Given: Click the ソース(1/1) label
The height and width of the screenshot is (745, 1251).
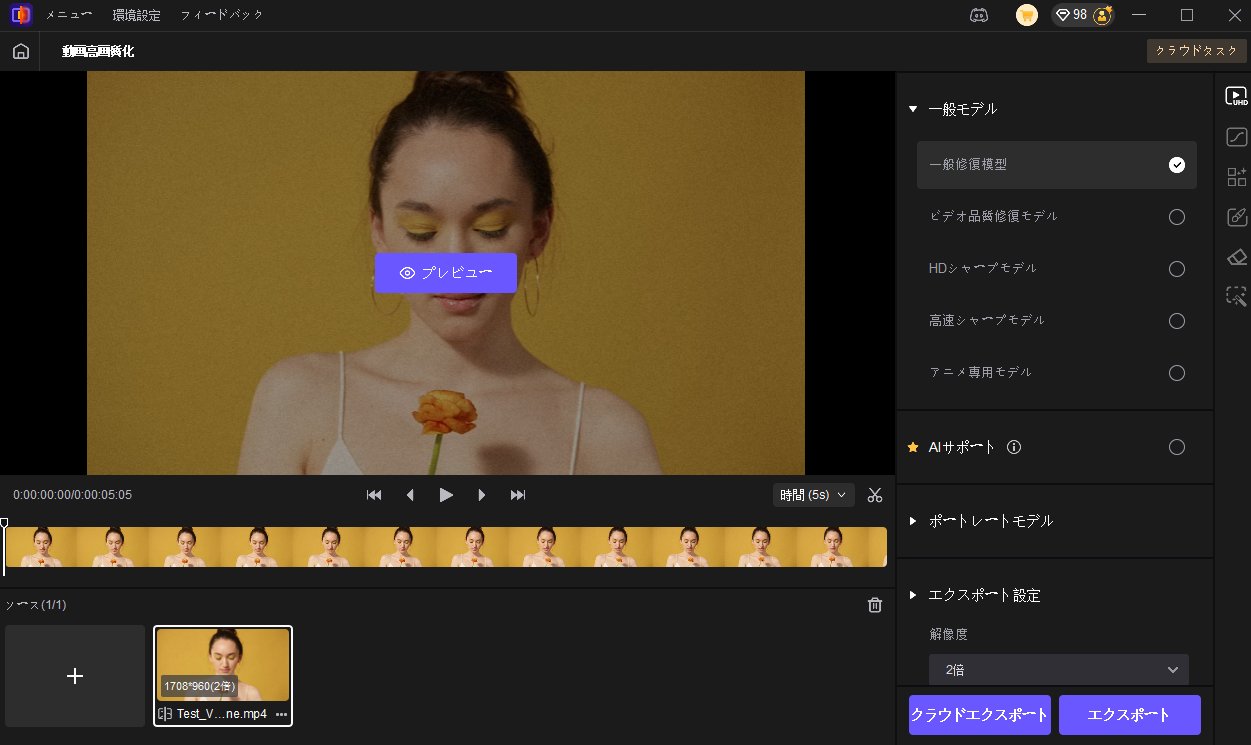Looking at the screenshot, I should pyautogui.click(x=36, y=605).
